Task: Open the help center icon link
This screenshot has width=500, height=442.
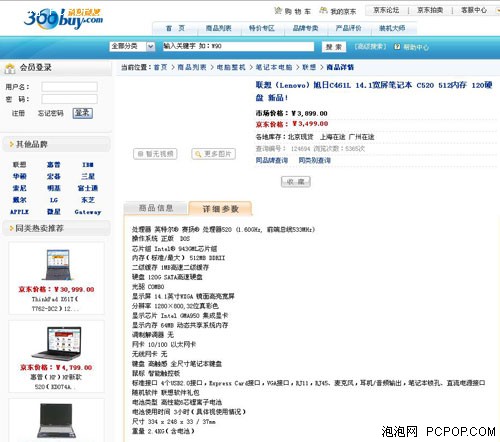Action: point(411,47)
